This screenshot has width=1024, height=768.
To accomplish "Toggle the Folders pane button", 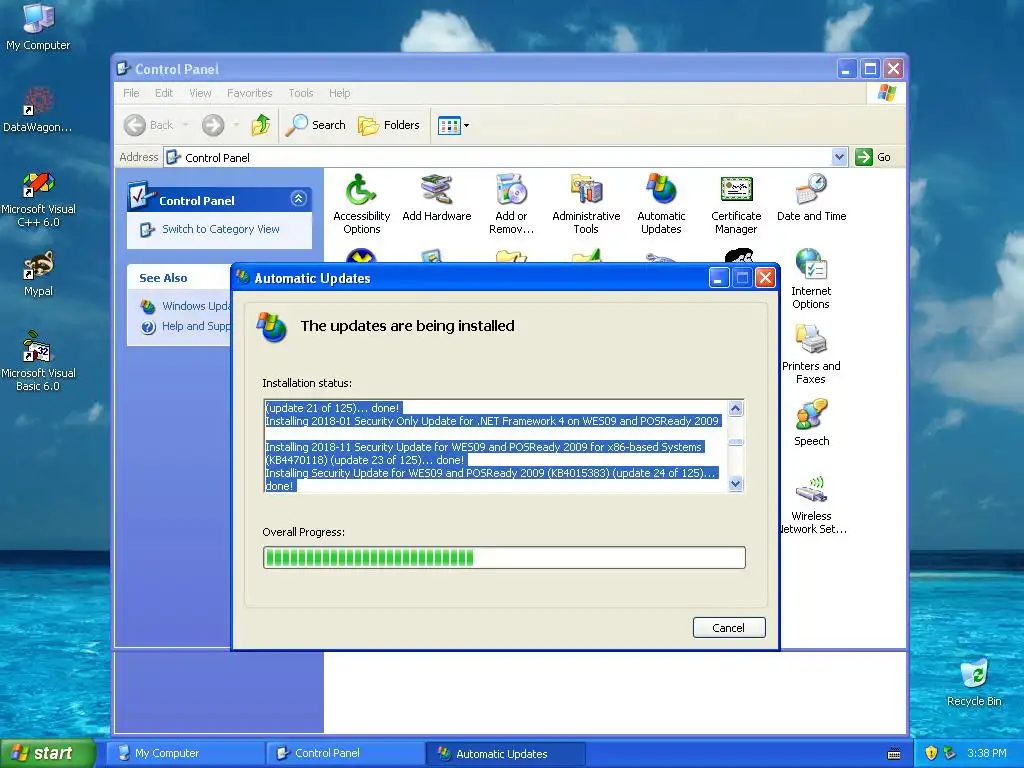I will point(389,125).
